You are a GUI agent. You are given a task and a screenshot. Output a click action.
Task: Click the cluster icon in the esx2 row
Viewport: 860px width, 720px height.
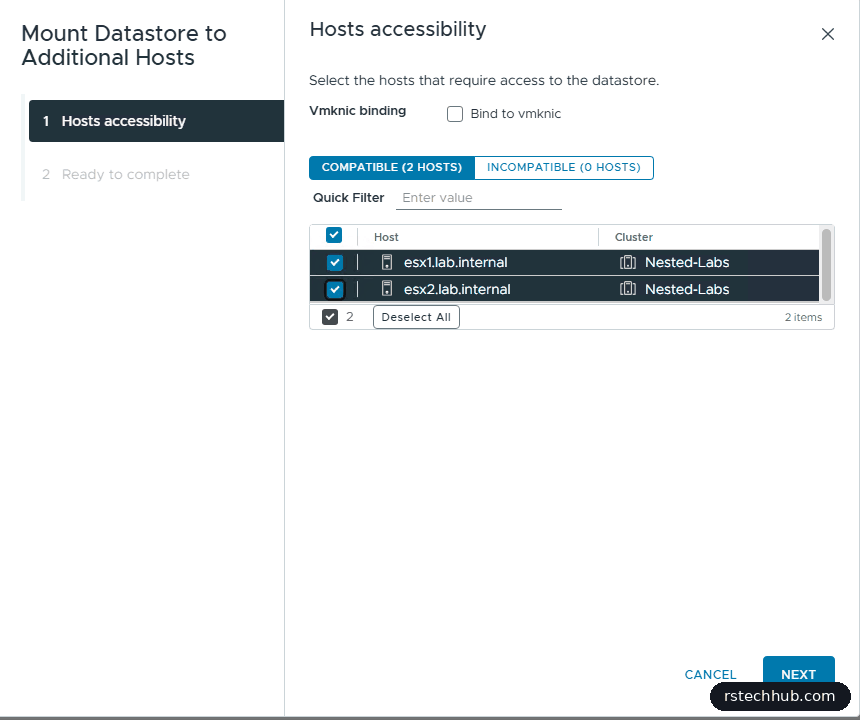[x=627, y=288]
